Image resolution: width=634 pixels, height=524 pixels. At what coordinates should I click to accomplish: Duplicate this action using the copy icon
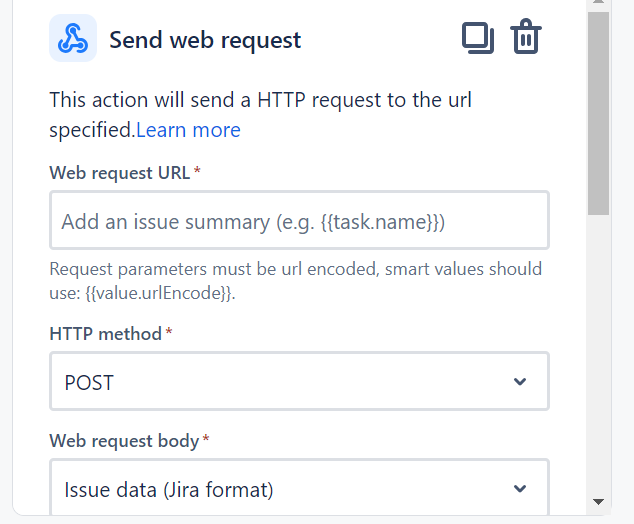pos(478,38)
